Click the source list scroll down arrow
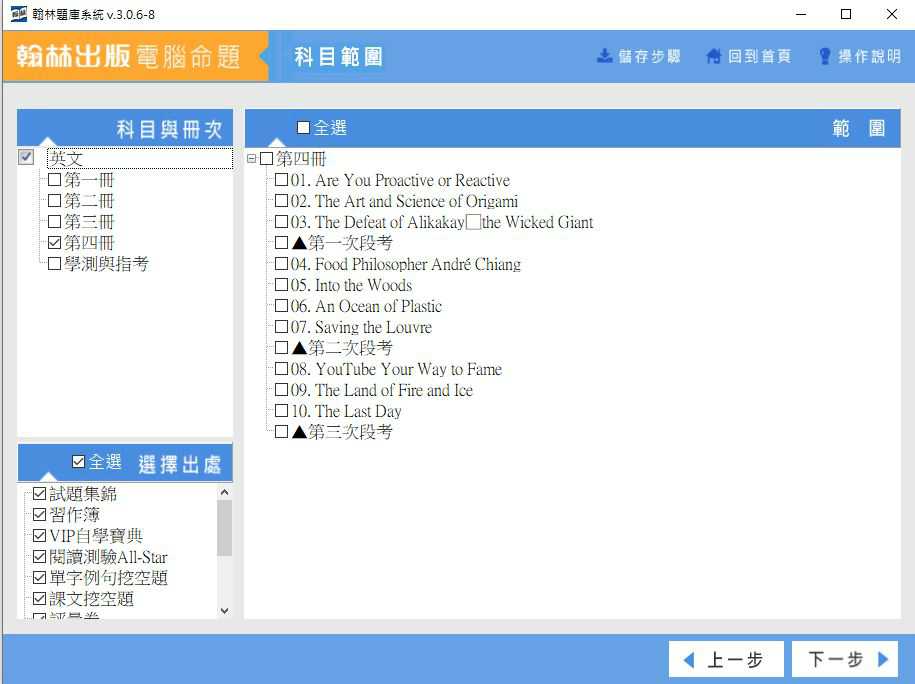This screenshot has width=915, height=684. tap(225, 611)
